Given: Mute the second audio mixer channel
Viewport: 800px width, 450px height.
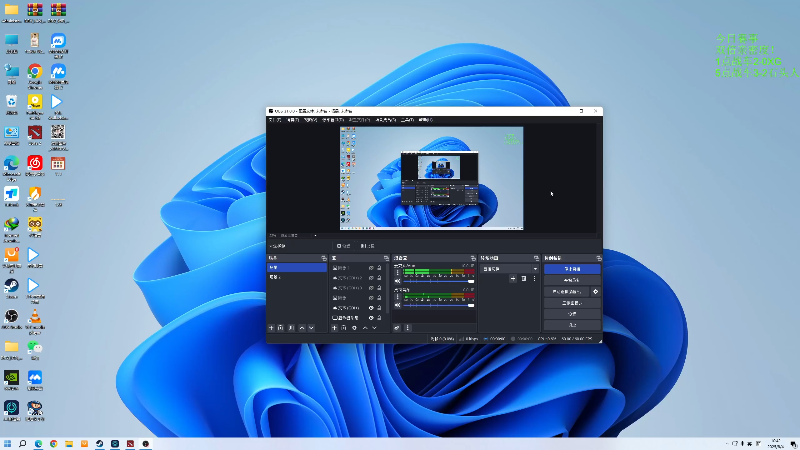Looking at the screenshot, I should coord(397,305).
